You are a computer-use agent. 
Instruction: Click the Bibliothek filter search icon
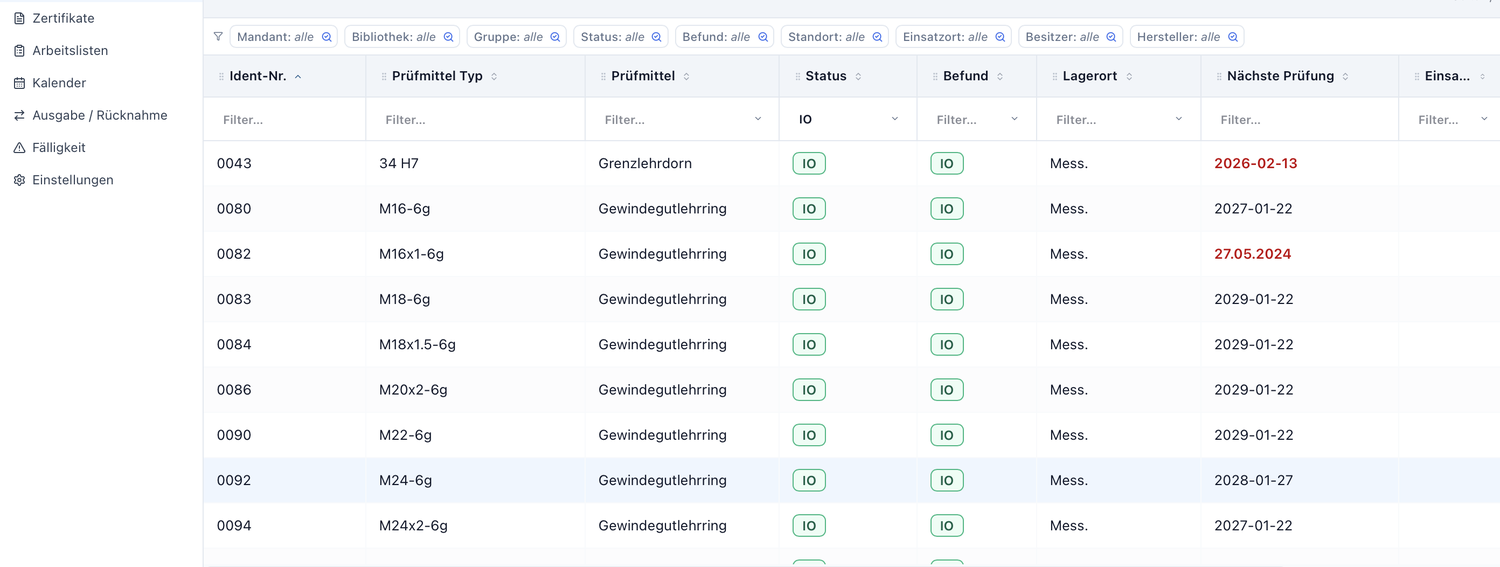coord(448,37)
